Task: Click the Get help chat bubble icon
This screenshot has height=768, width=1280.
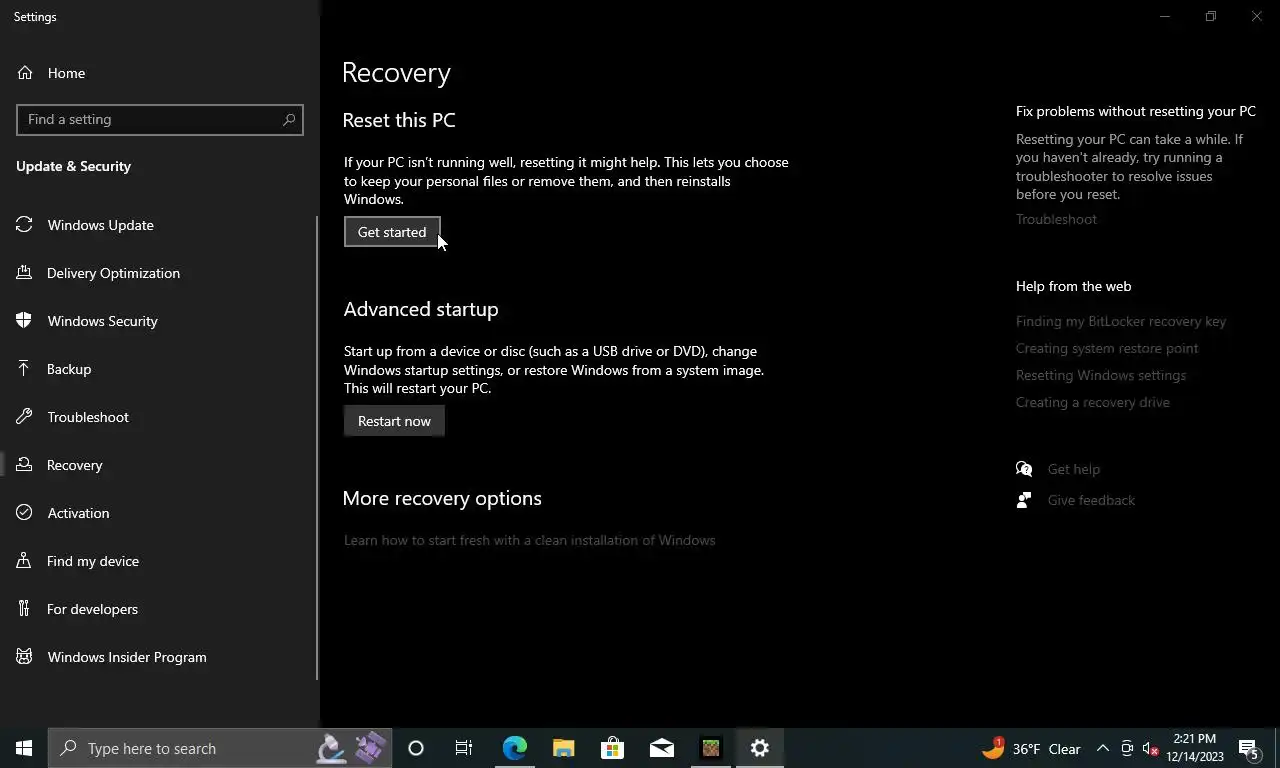Action: [1024, 469]
